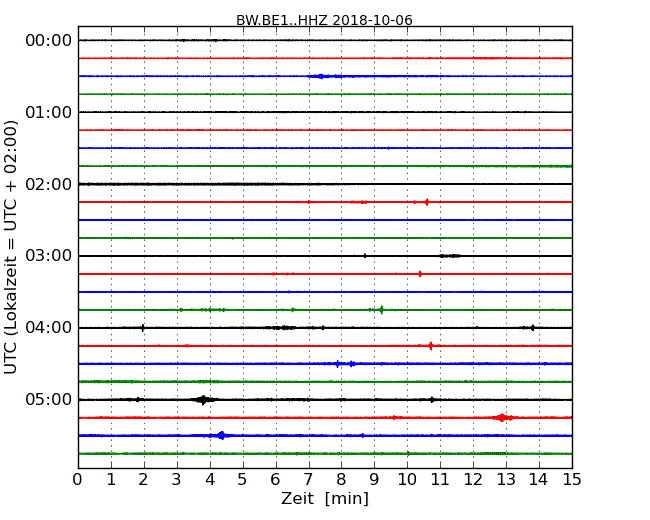Click the vertical axis title UTC (Lokalzeit = UTC + 02:00)
Image resolution: width=650 pixels, height=520 pixels.
[x=10, y=248]
